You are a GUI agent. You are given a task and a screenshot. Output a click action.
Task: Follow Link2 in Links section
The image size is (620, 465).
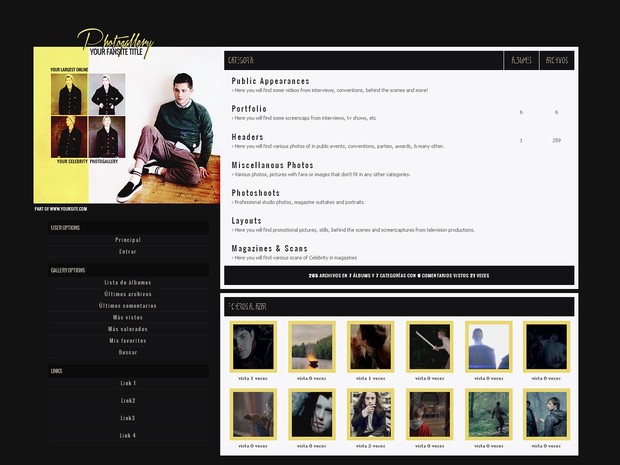[x=128, y=401]
